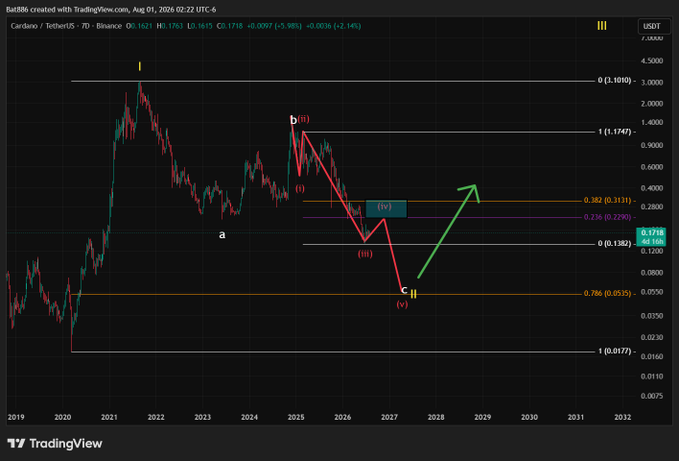Click the close value 0.1718 in header
This screenshot has height=461, width=679.
(x=232, y=26)
